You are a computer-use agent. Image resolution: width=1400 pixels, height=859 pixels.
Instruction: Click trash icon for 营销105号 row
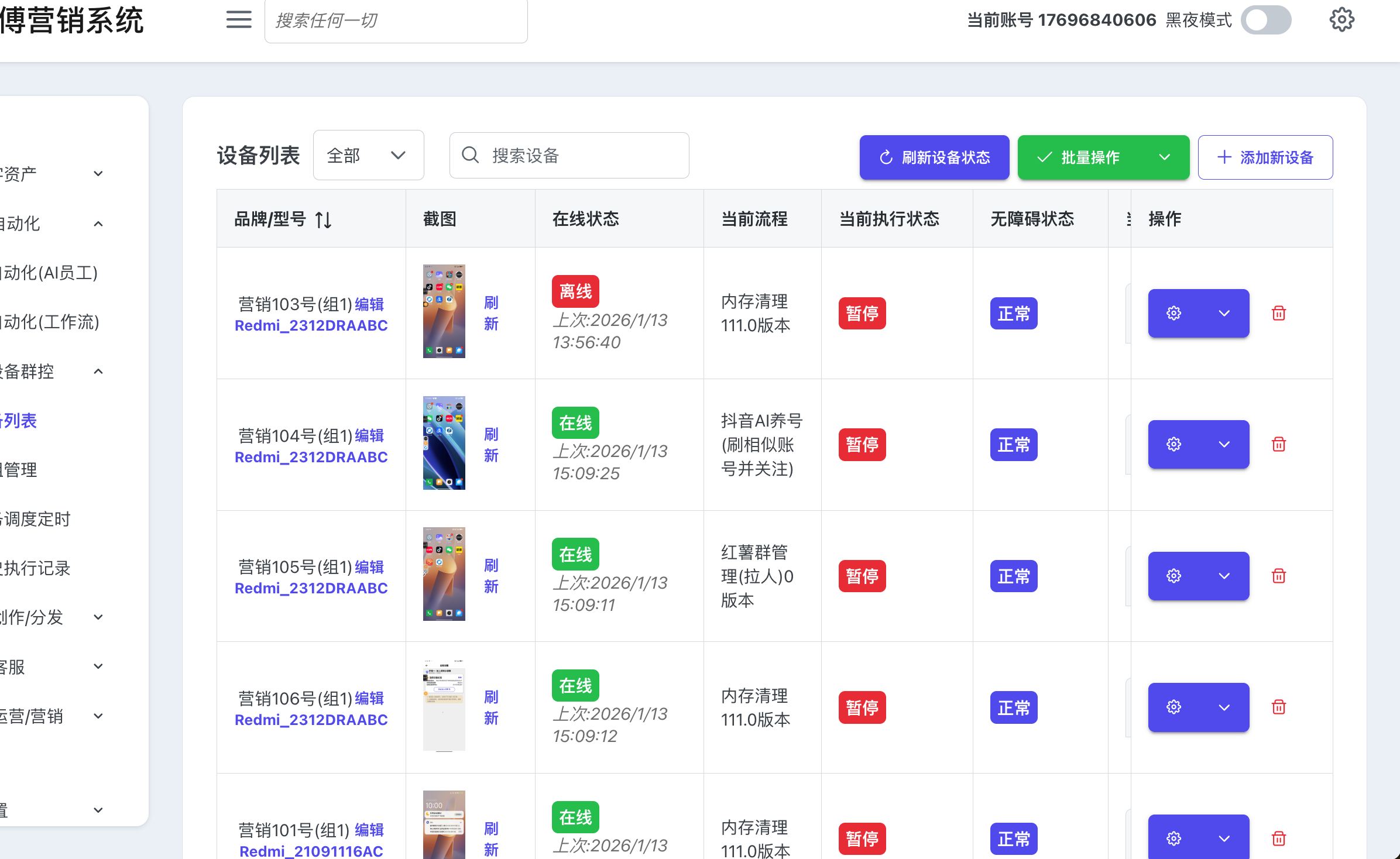[x=1279, y=576]
